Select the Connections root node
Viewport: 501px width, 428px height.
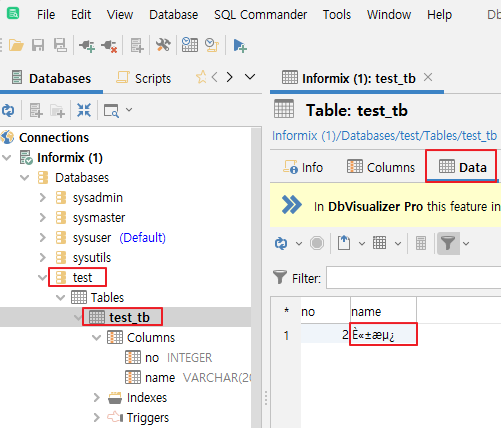pyautogui.click(x=54, y=138)
